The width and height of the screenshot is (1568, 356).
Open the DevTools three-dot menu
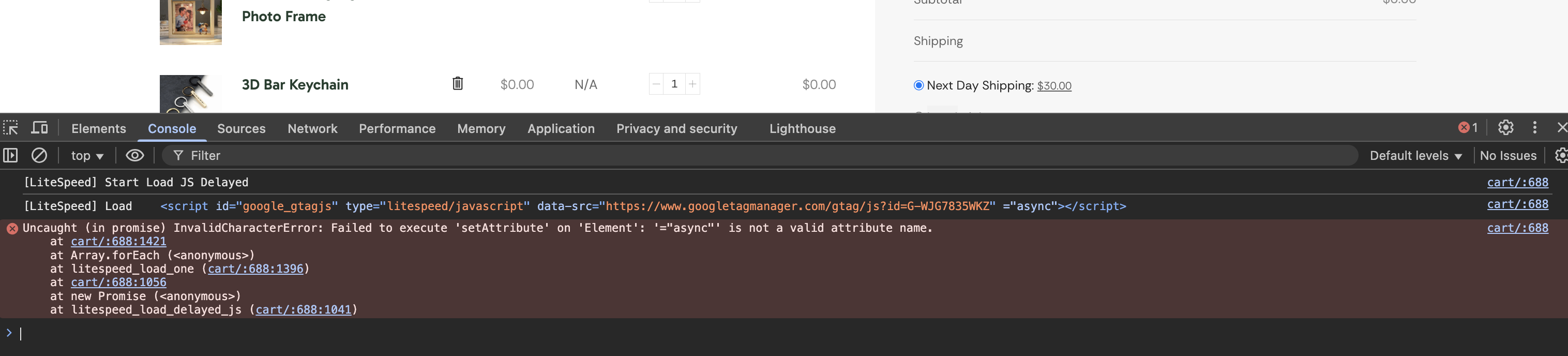pyautogui.click(x=1534, y=127)
